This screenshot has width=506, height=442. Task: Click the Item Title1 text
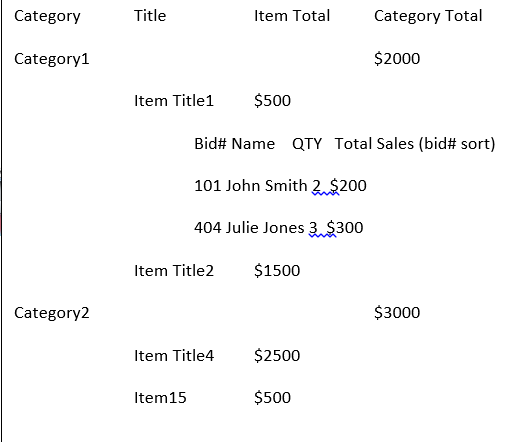(174, 101)
